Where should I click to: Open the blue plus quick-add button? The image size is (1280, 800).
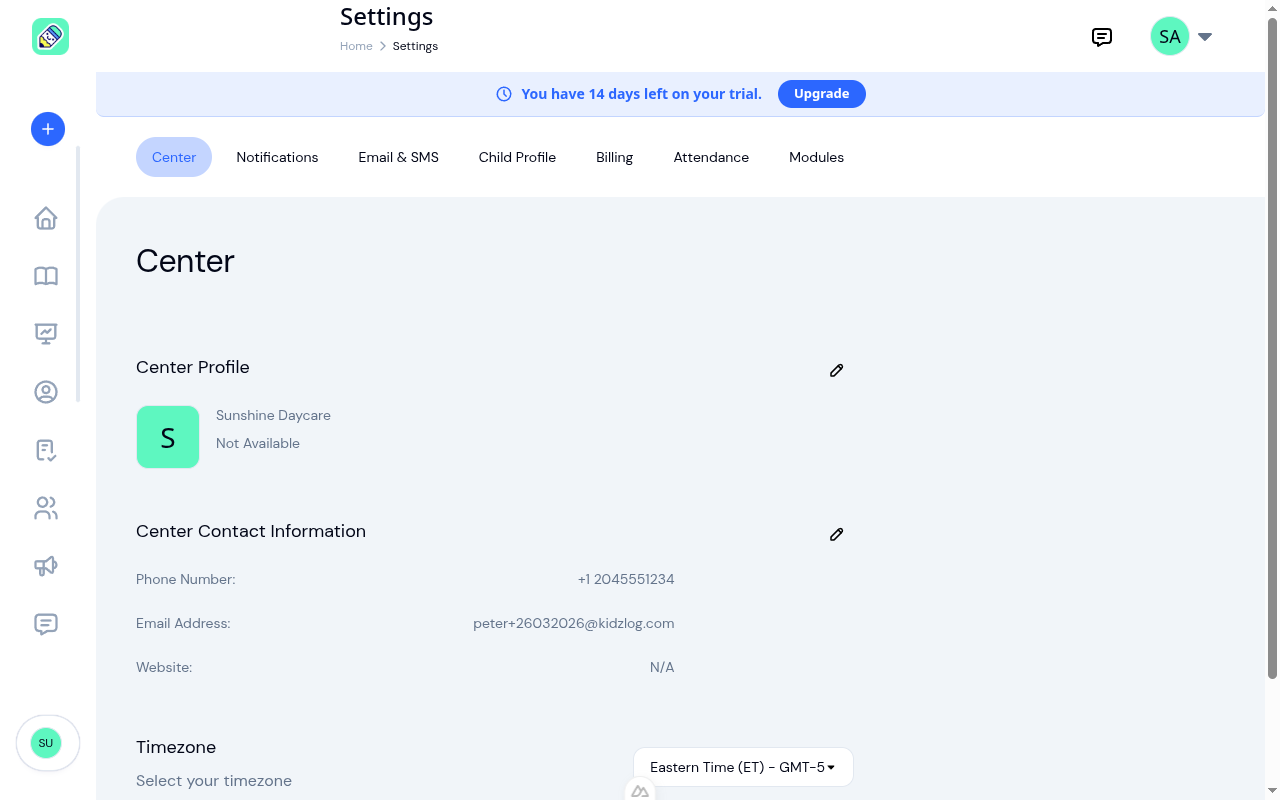point(48,129)
